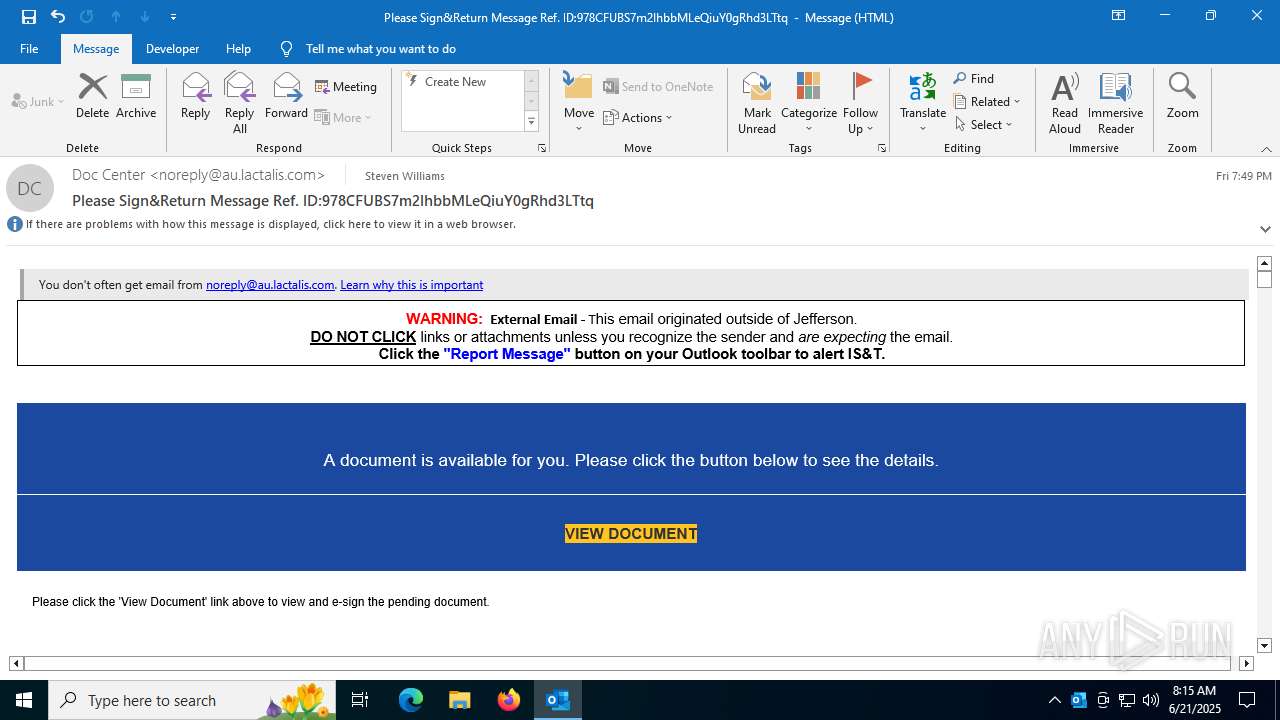Open the File tab
Viewport: 1280px width, 720px height.
click(29, 49)
